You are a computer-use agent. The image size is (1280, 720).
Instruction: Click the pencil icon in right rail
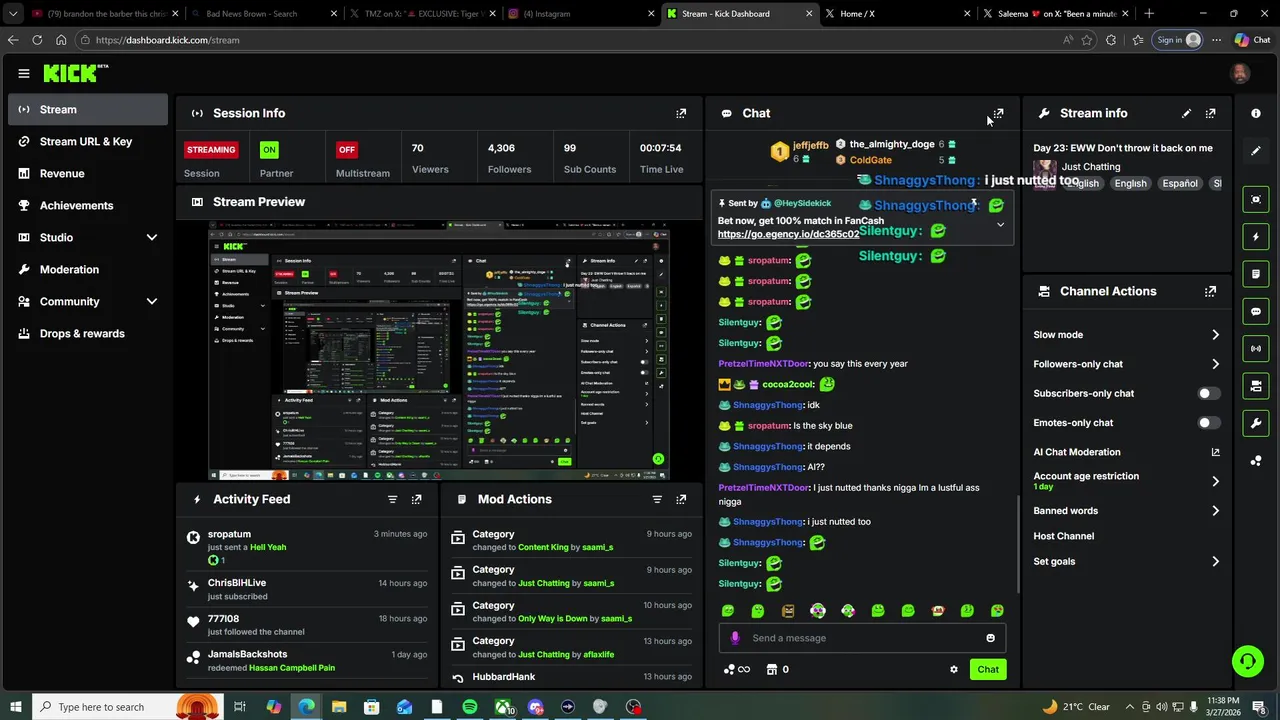coord(1256,151)
